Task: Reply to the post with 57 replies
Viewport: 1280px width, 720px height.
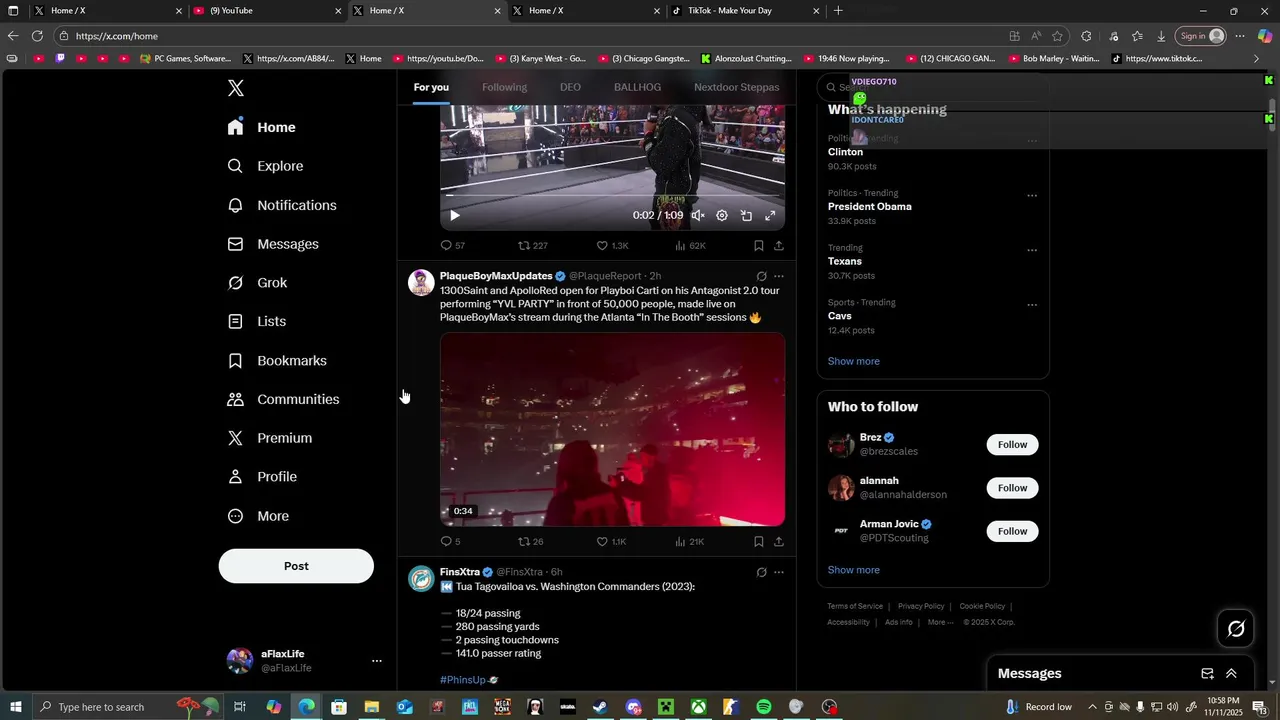Action: coord(452,245)
